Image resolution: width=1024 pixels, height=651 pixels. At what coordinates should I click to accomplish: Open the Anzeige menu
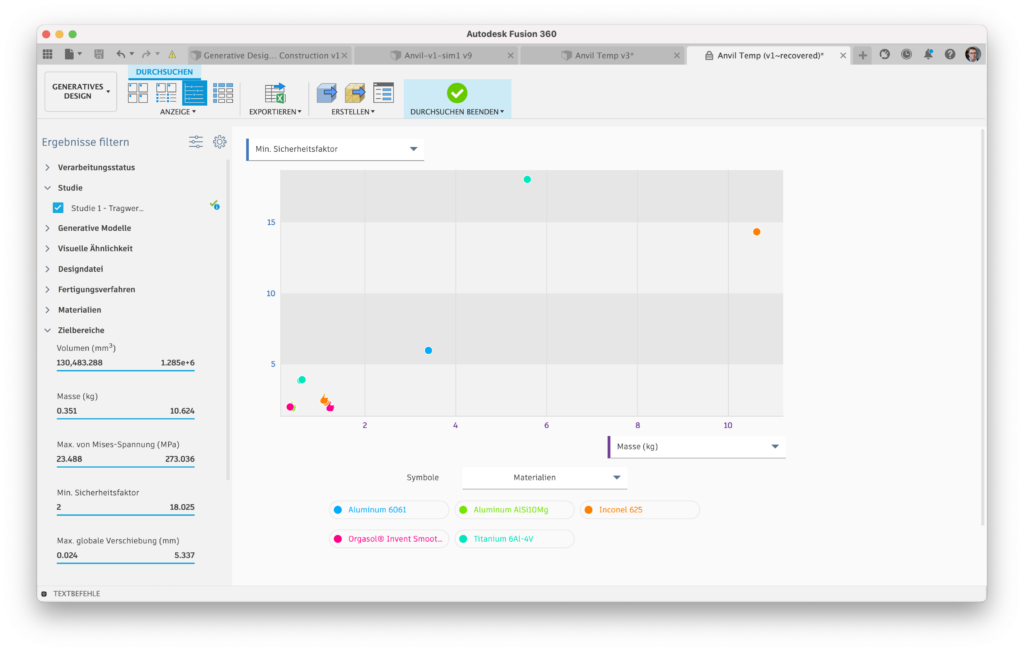(178, 112)
